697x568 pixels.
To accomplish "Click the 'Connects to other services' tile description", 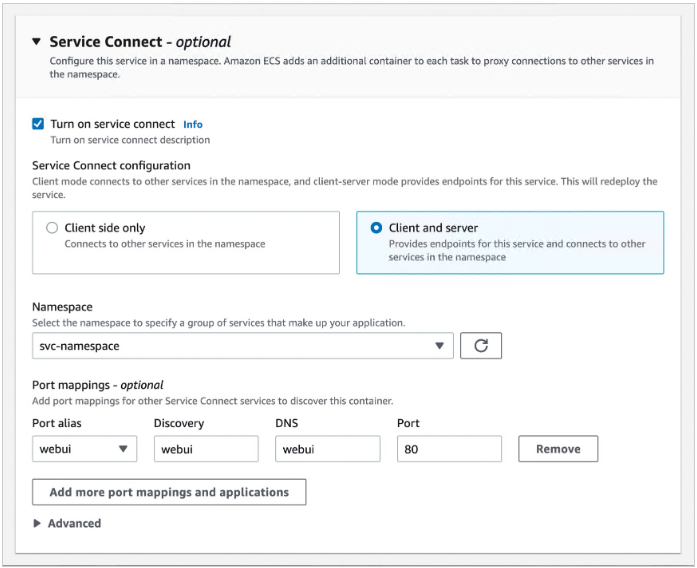I will tap(165, 244).
